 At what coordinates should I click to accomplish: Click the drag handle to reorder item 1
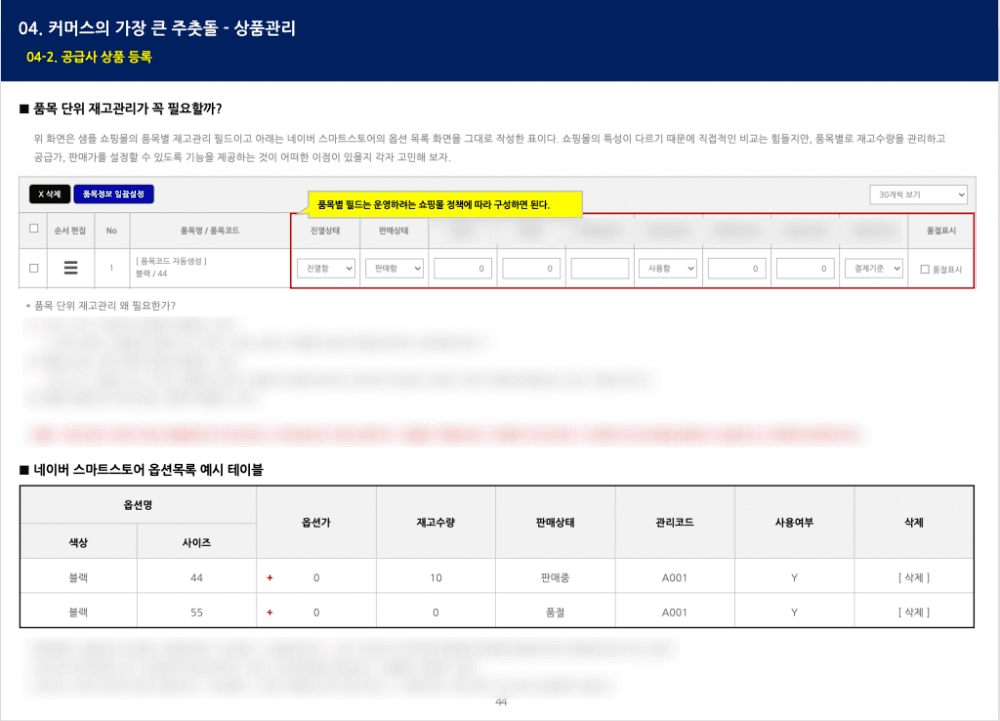coord(68,268)
